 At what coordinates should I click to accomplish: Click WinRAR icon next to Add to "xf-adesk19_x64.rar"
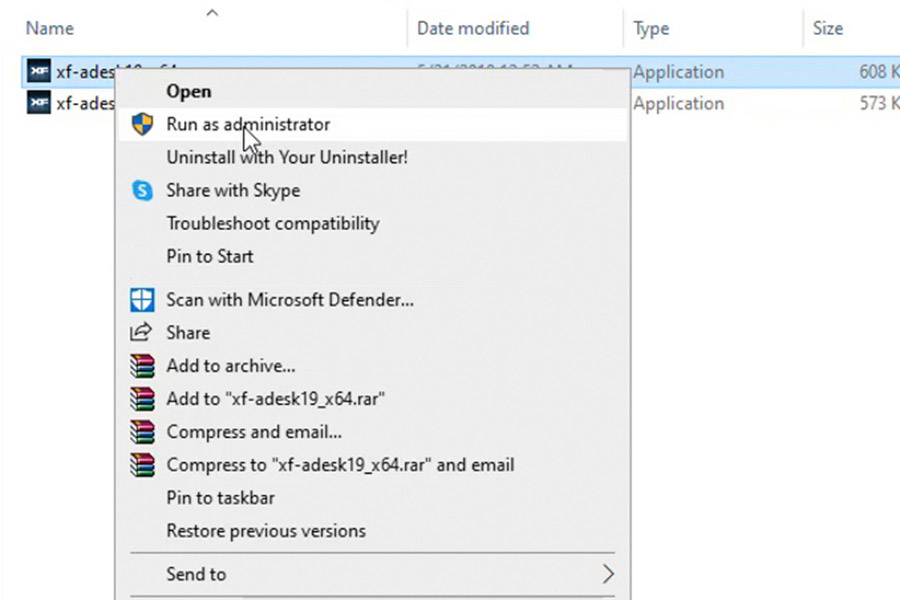tap(142, 398)
